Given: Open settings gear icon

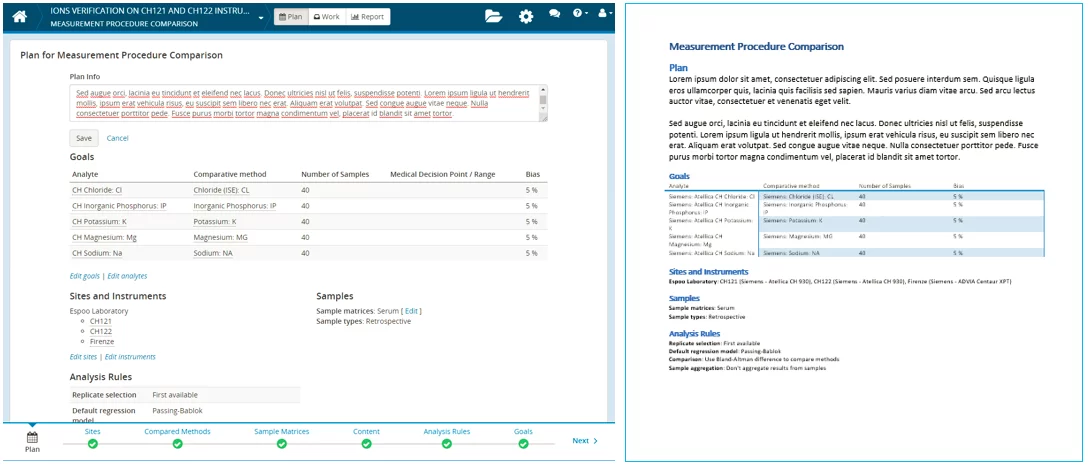Looking at the screenshot, I should tap(526, 16).
